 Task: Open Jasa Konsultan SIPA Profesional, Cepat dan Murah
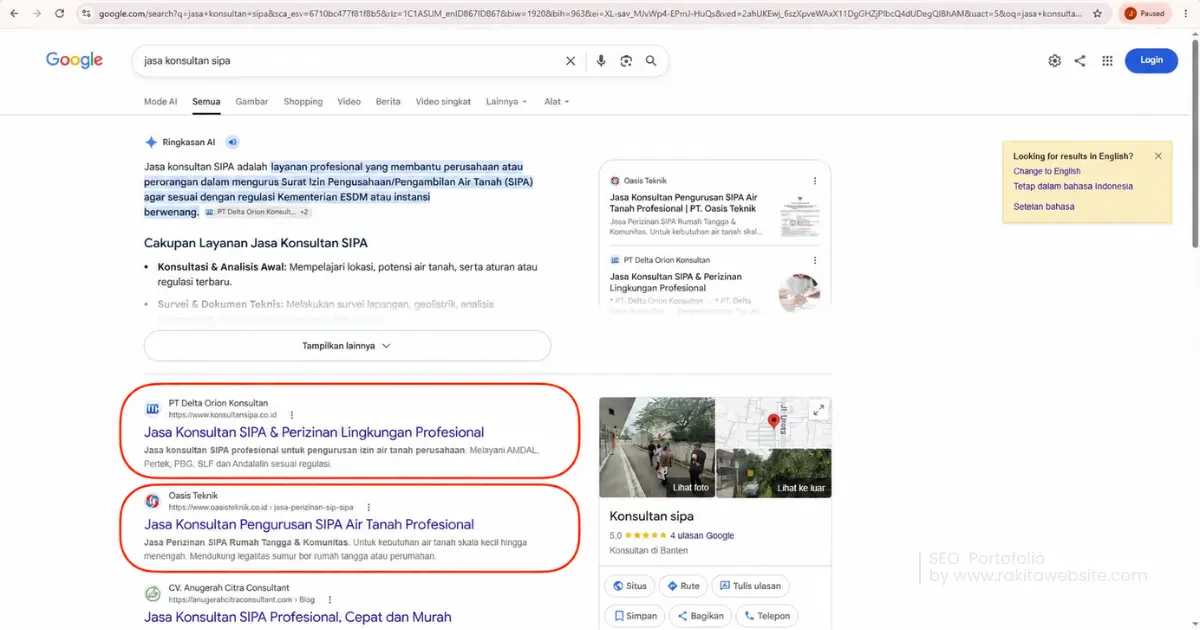[x=298, y=617]
